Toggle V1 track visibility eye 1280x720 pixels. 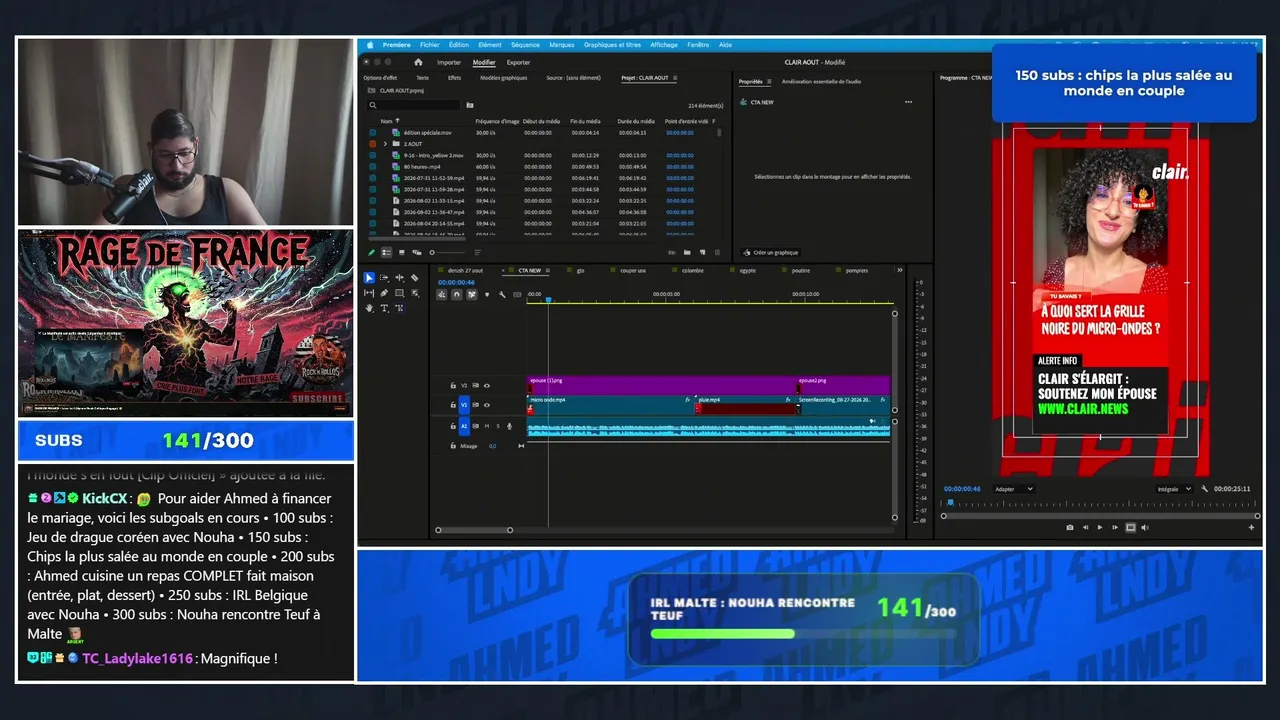point(487,405)
